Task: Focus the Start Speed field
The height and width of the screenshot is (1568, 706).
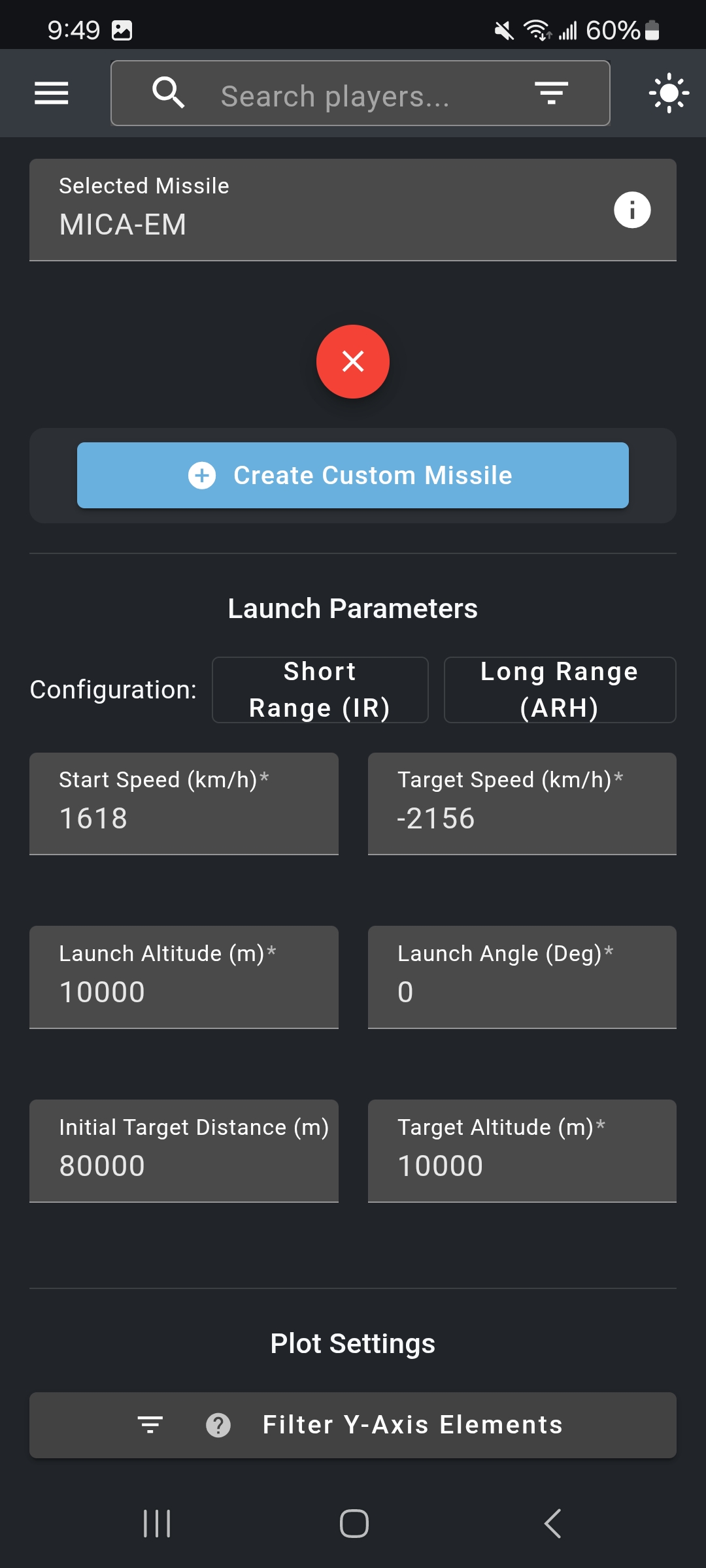Action: coord(184,804)
